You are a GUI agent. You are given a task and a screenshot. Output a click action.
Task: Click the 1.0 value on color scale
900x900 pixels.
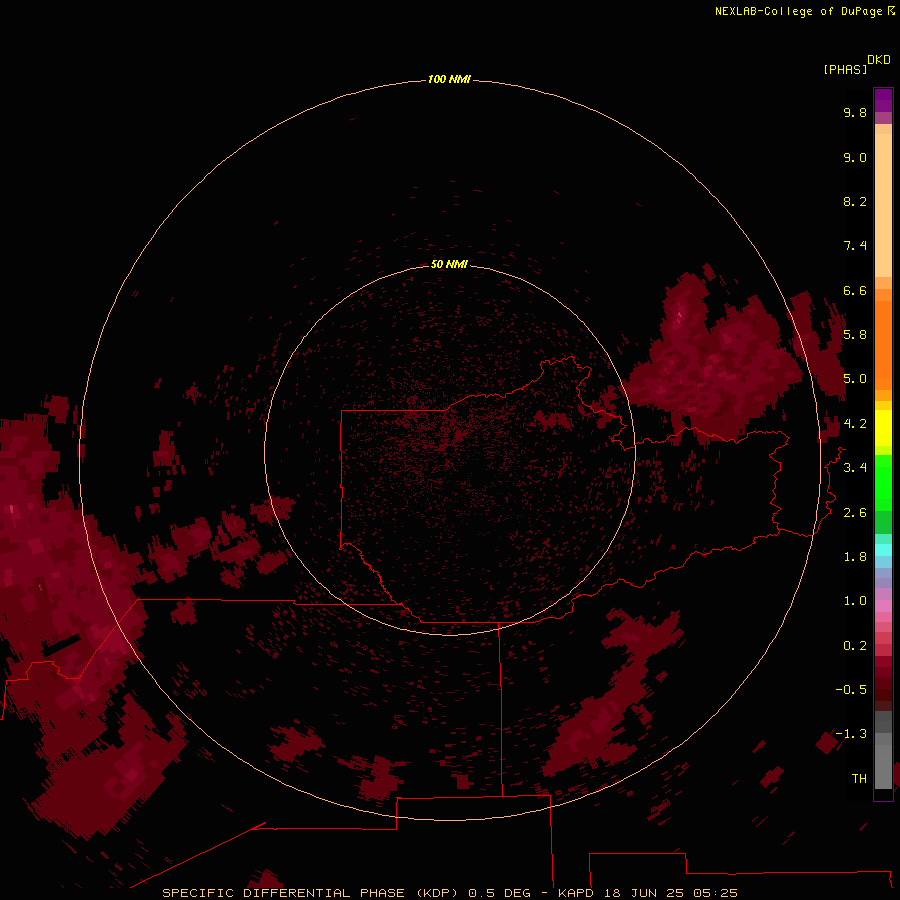[x=855, y=601]
